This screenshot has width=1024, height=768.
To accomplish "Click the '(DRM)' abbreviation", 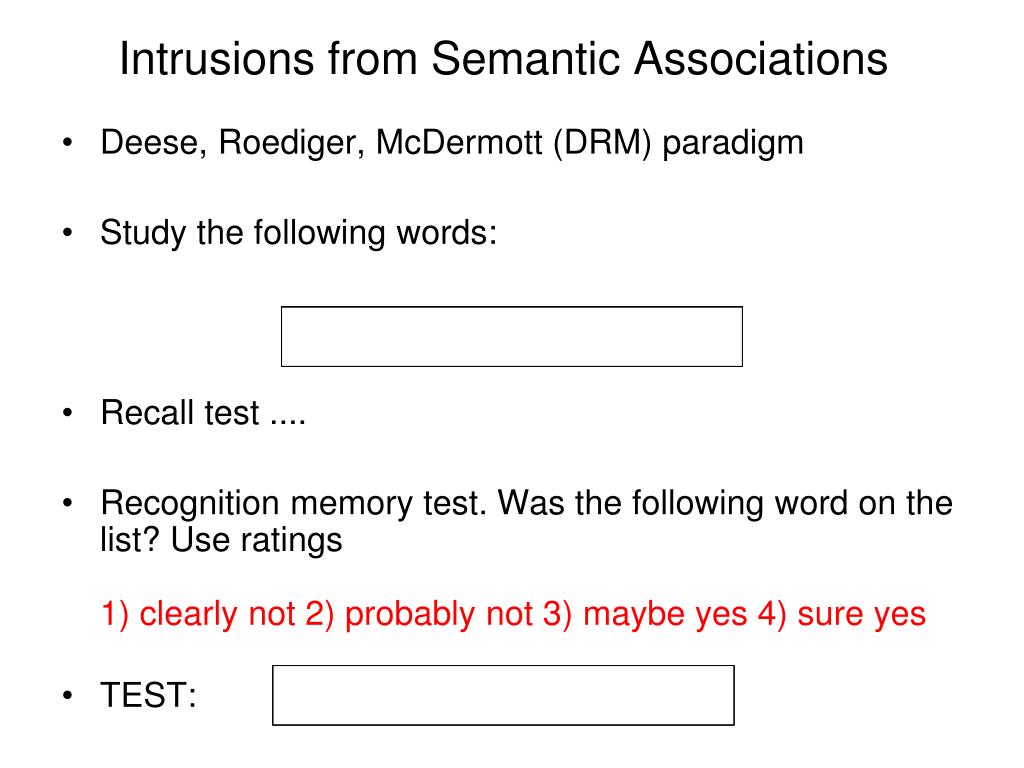I will [x=602, y=142].
